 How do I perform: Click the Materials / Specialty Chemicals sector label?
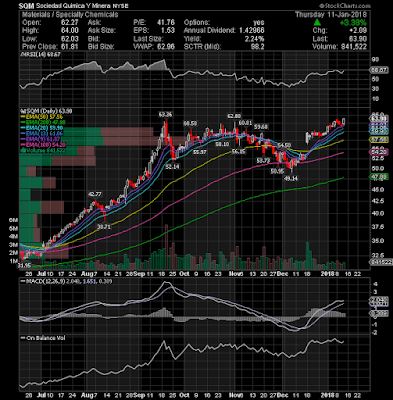click(70, 15)
